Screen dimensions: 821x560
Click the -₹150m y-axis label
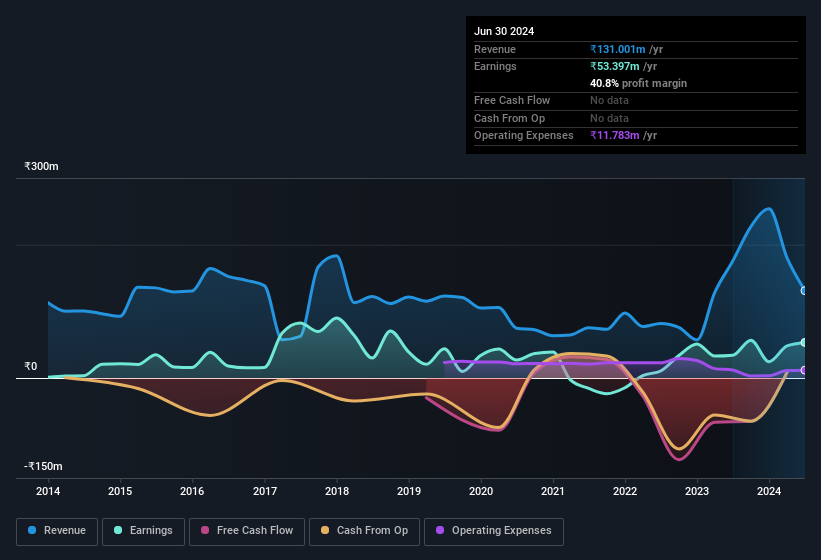(43, 466)
